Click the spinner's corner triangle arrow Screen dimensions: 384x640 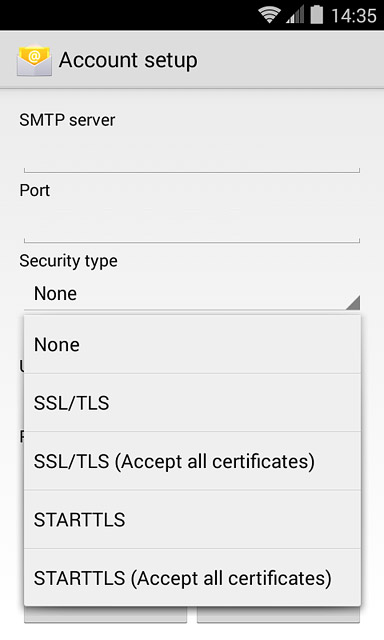coord(353,302)
